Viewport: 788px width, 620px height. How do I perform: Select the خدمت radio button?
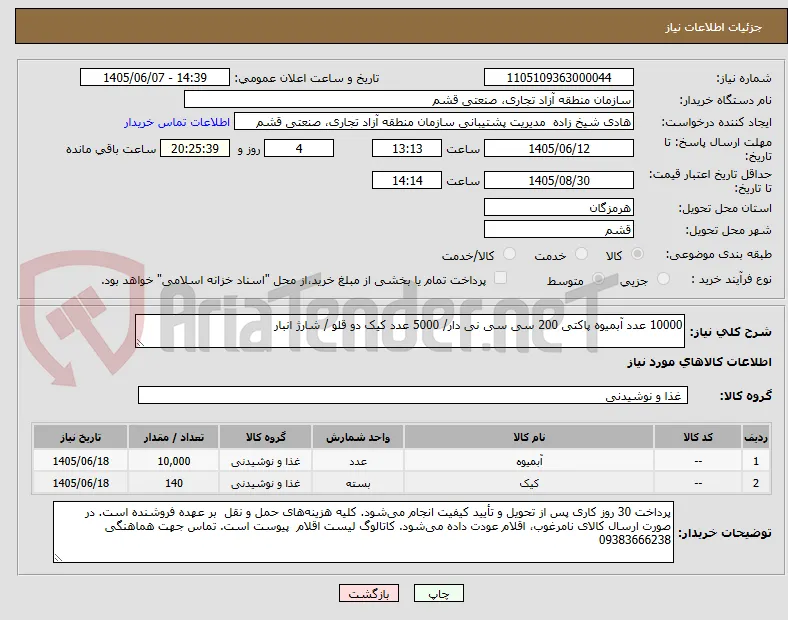[x=581, y=254]
